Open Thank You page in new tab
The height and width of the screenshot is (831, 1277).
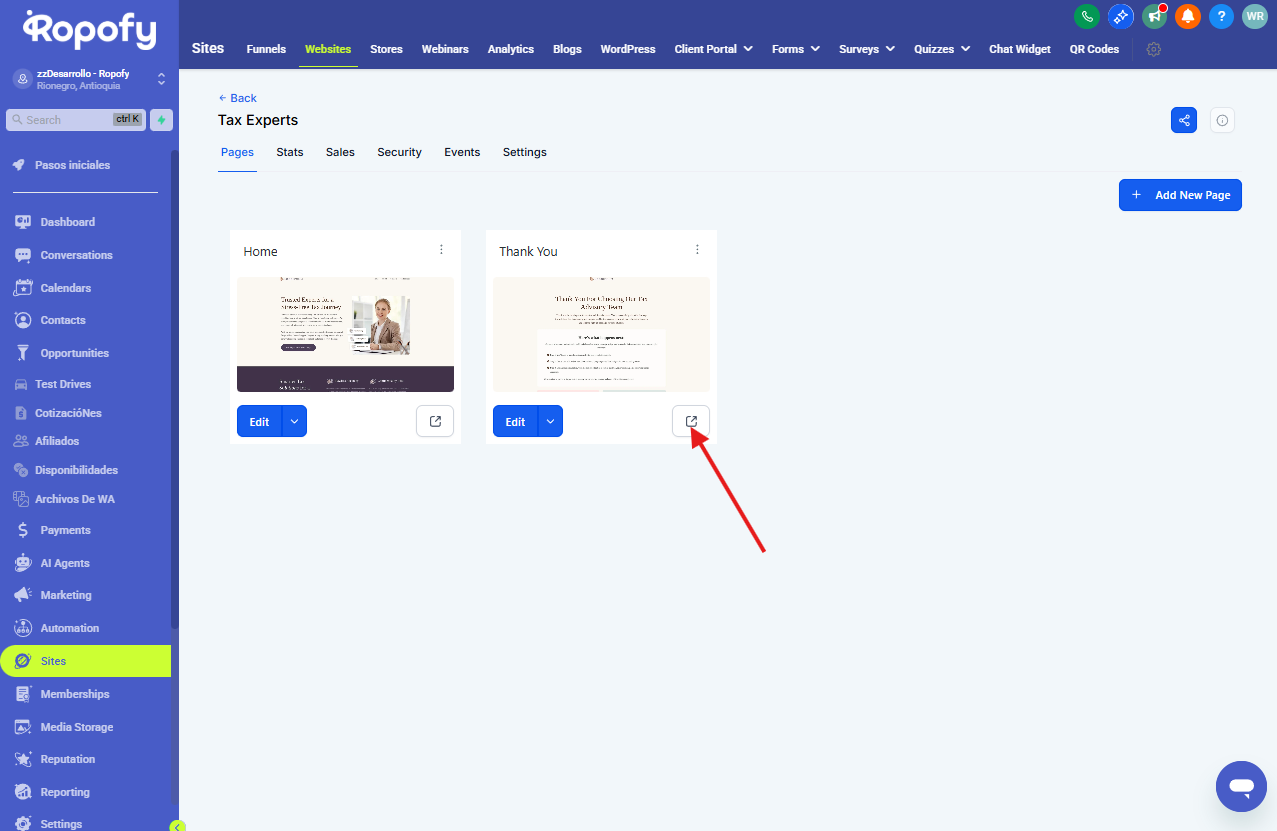pos(691,421)
